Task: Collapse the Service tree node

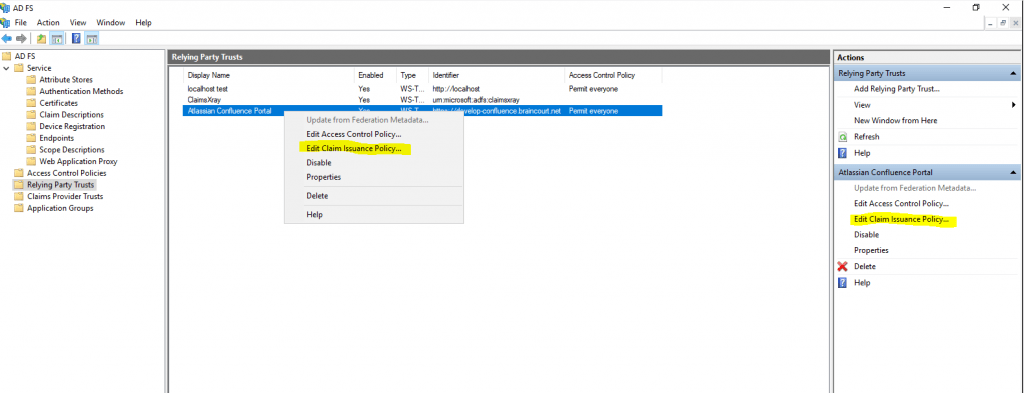Action: pos(7,68)
